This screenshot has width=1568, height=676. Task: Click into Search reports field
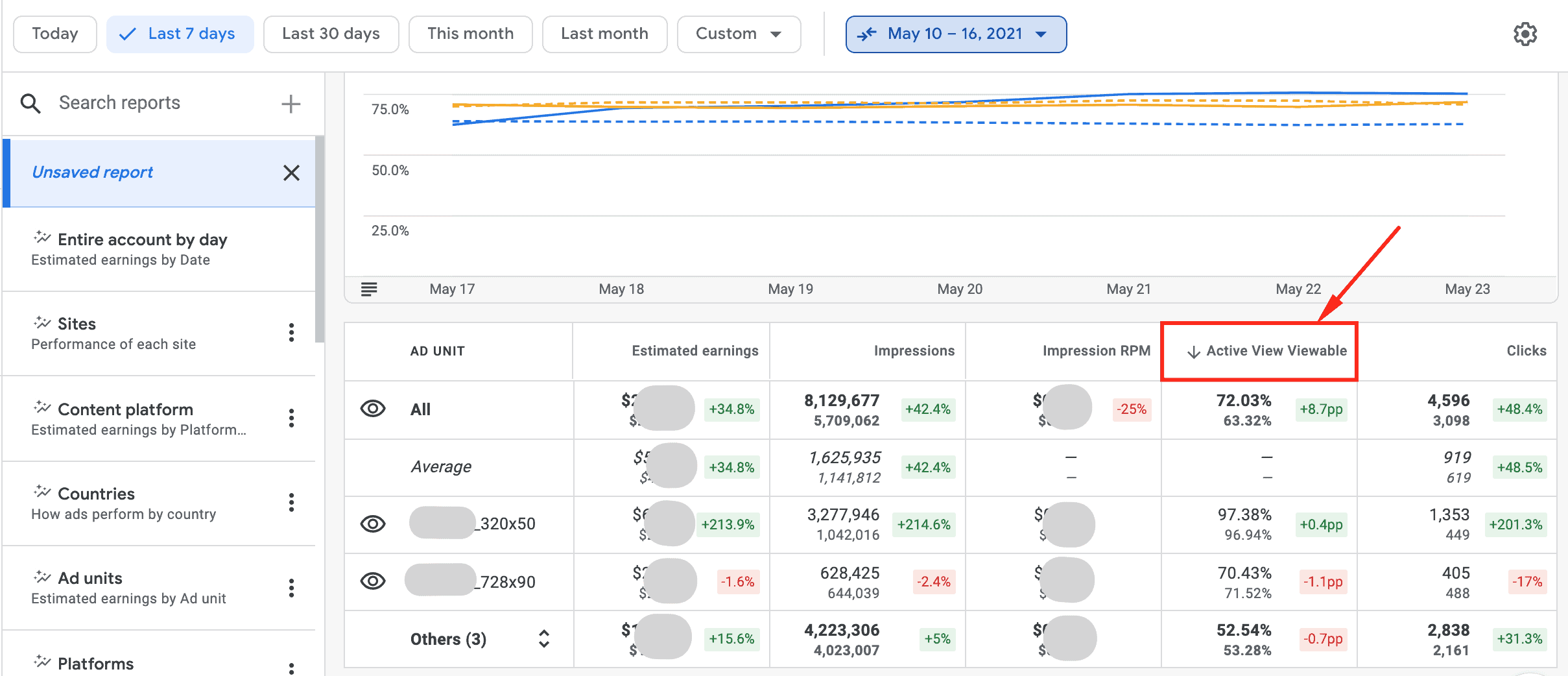(120, 103)
